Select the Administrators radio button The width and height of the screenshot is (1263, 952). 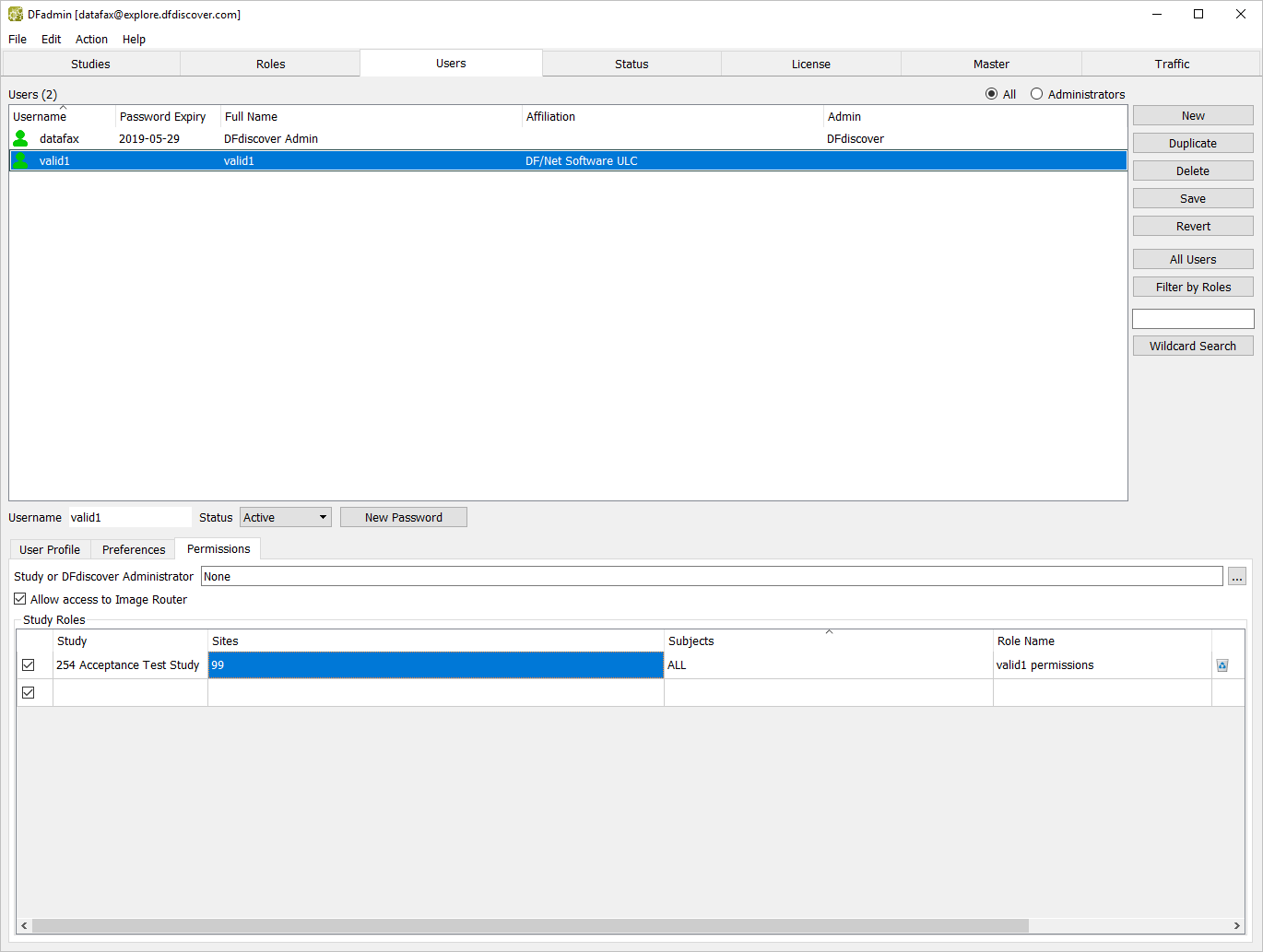click(1037, 94)
